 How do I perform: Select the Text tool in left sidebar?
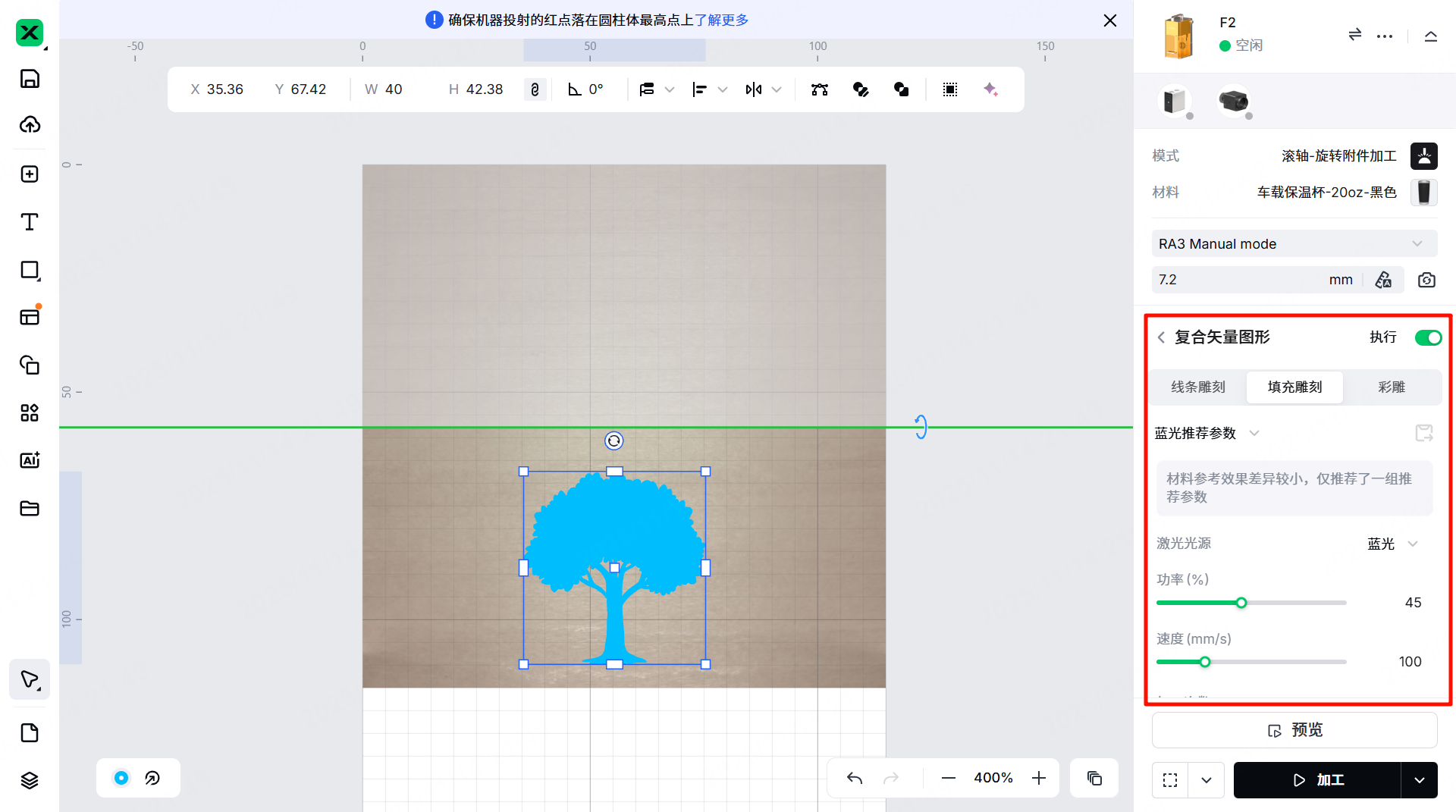coord(30,222)
